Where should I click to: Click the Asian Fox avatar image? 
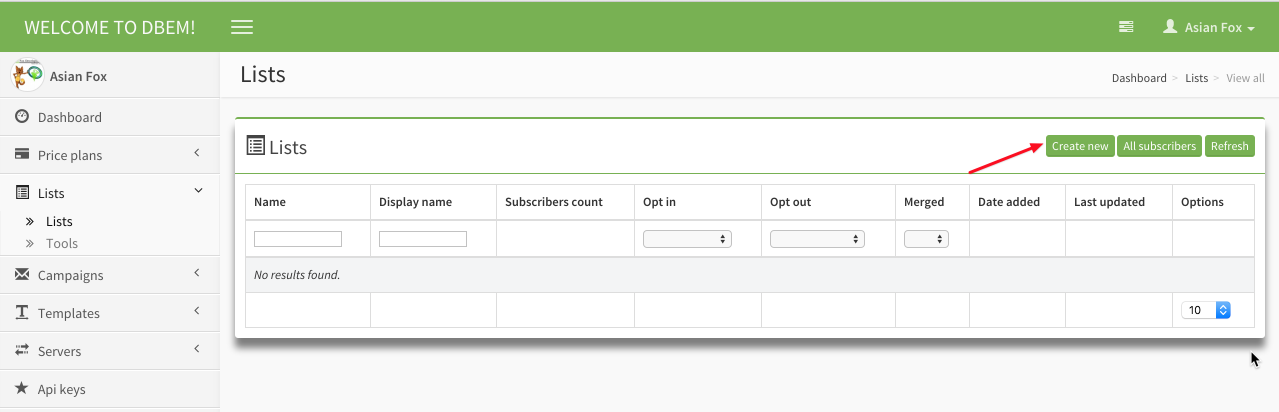[x=27, y=75]
